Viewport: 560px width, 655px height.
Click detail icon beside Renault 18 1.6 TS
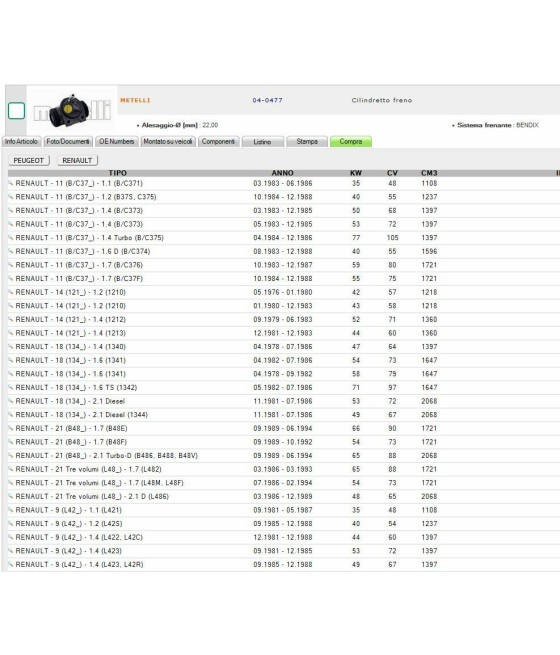point(11,388)
